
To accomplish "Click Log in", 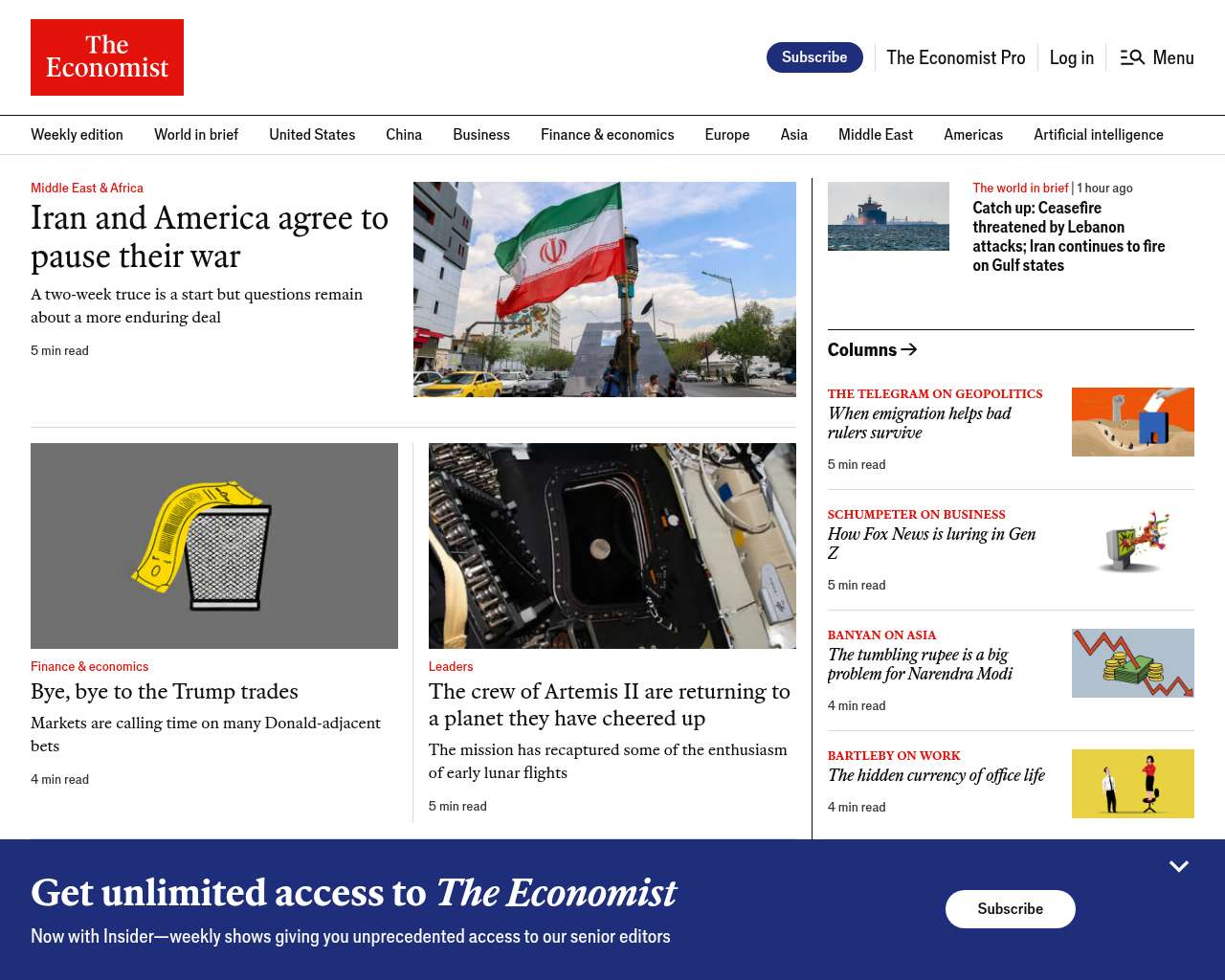I will (1072, 57).
